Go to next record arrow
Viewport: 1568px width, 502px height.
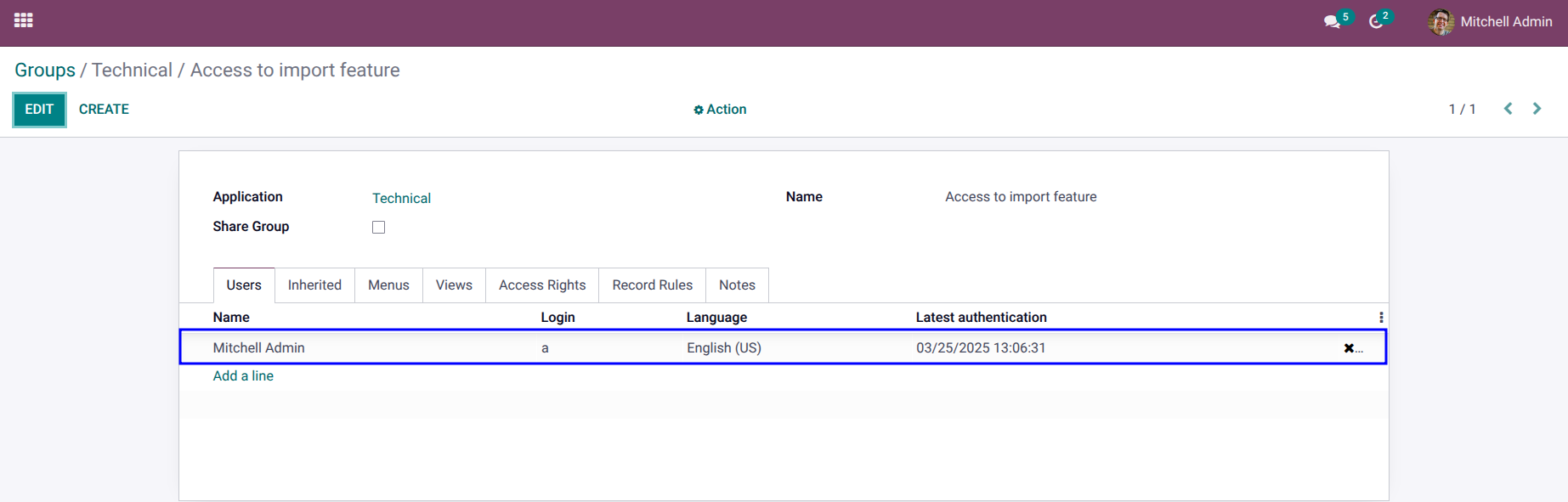click(1537, 109)
